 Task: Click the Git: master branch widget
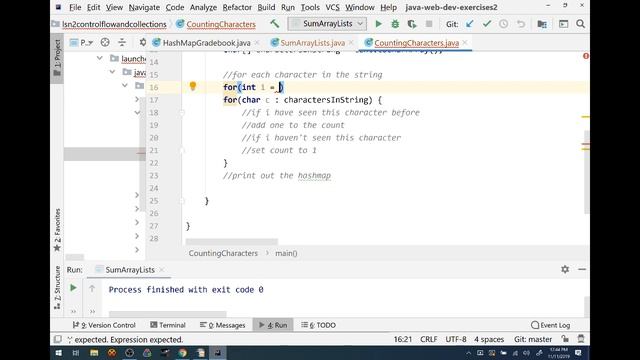coord(533,339)
